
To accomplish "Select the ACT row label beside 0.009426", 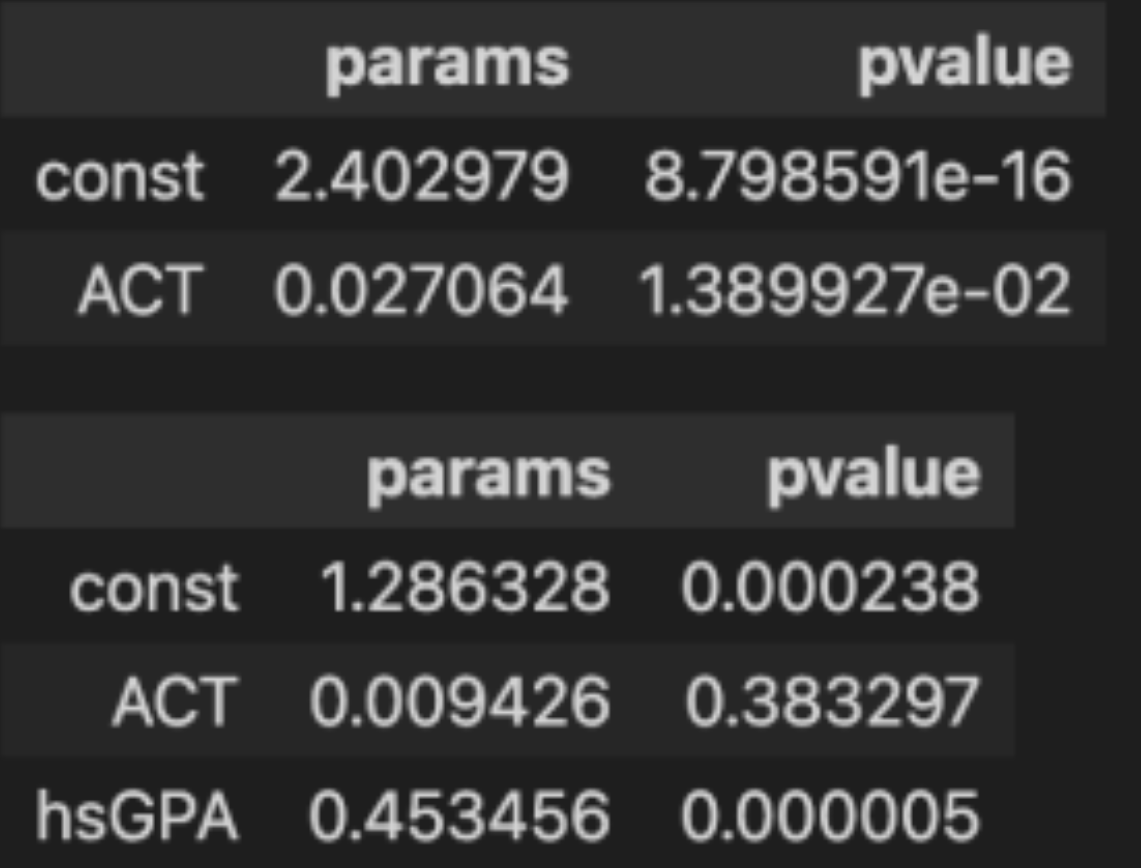I will (175, 701).
